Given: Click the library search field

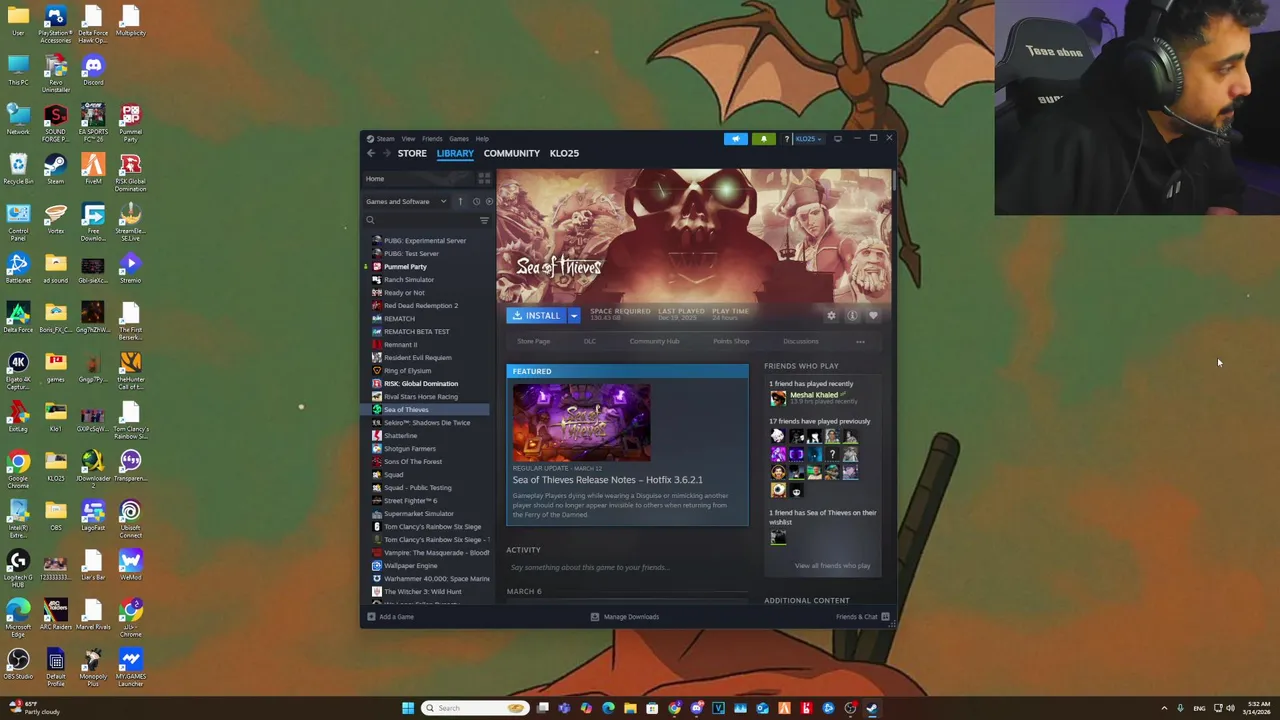Looking at the screenshot, I should pyautogui.click(x=421, y=220).
